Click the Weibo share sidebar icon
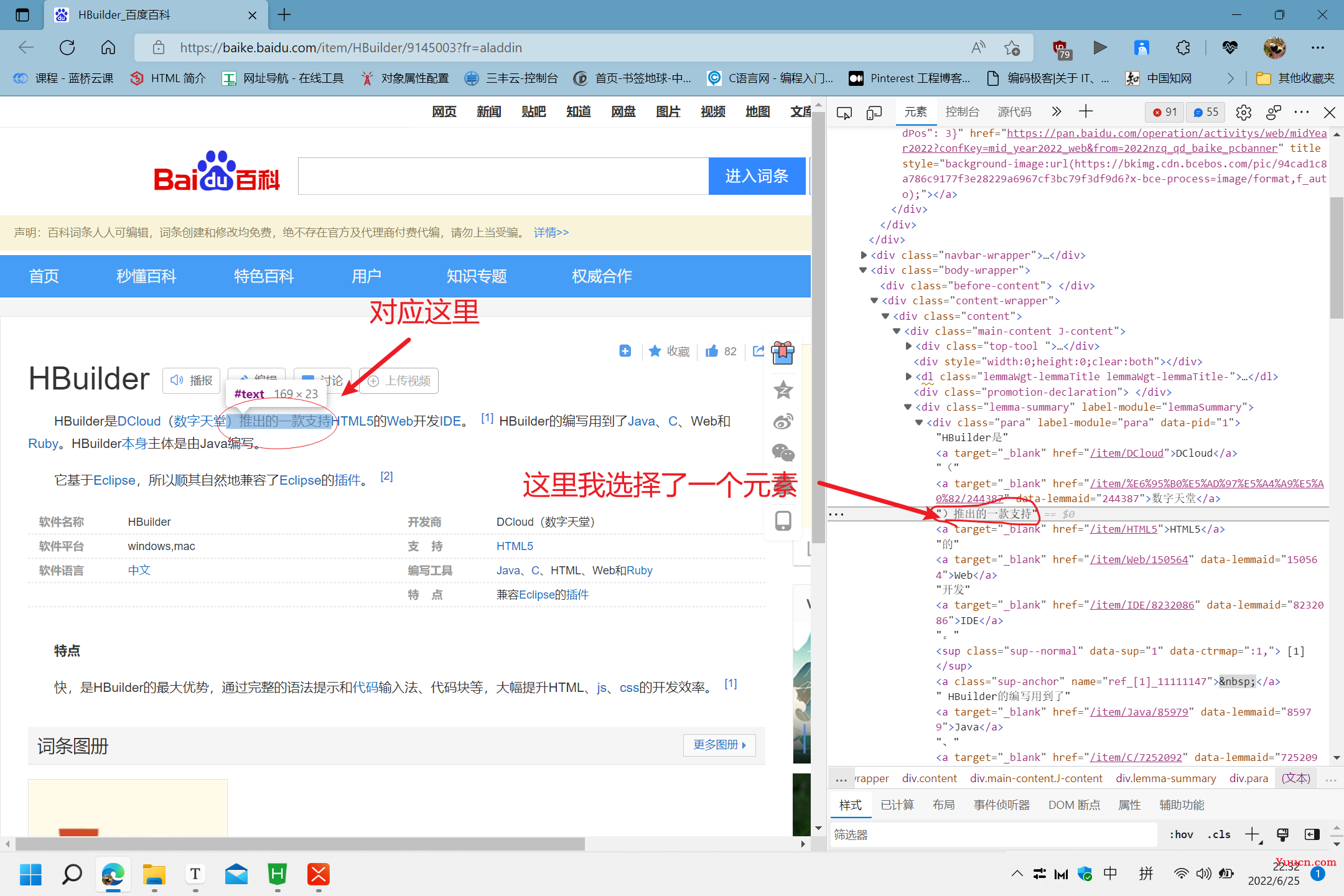 pyautogui.click(x=783, y=422)
